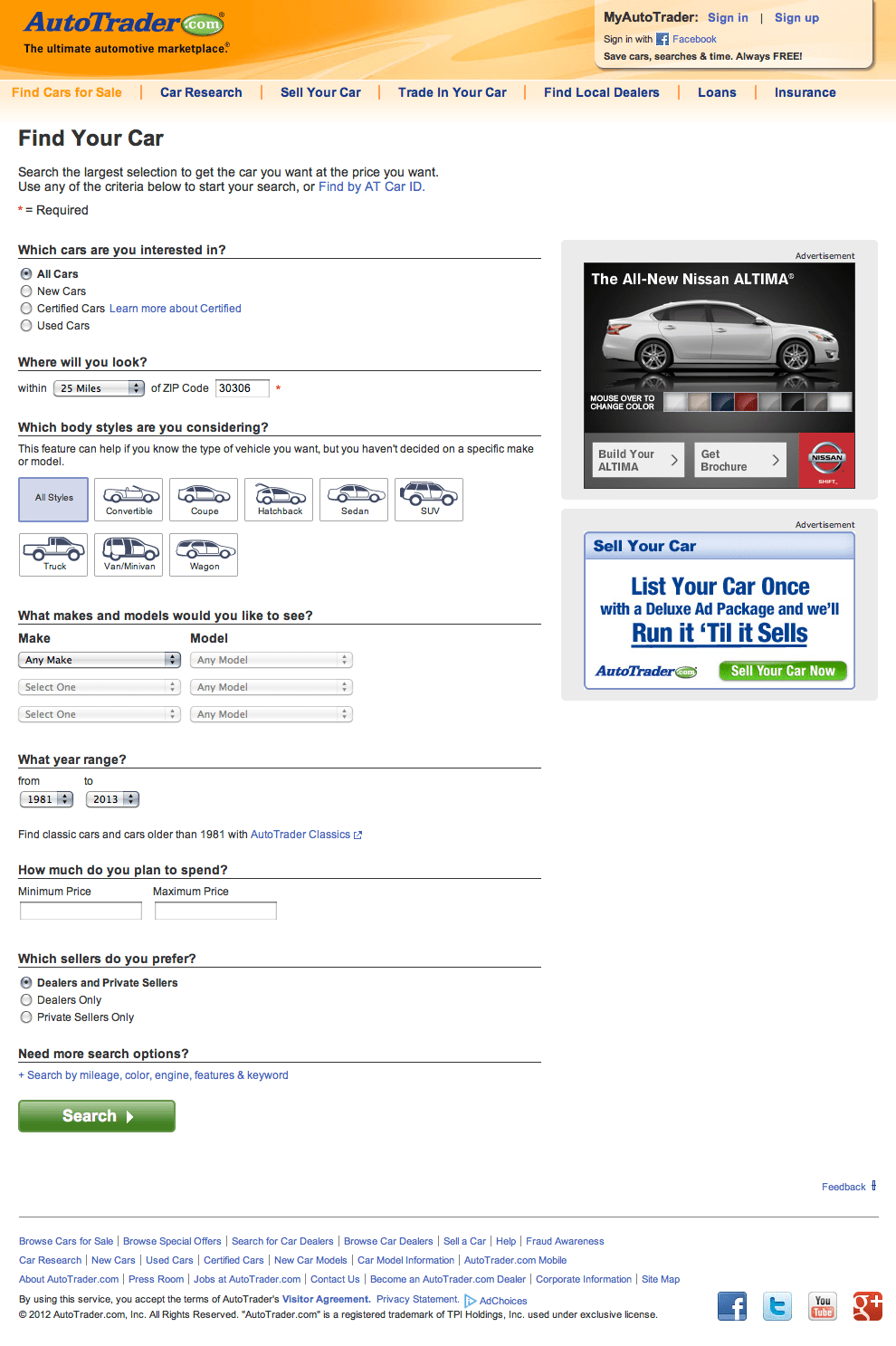
Task: Open the Find Local Dealers tab
Action: click(x=602, y=92)
